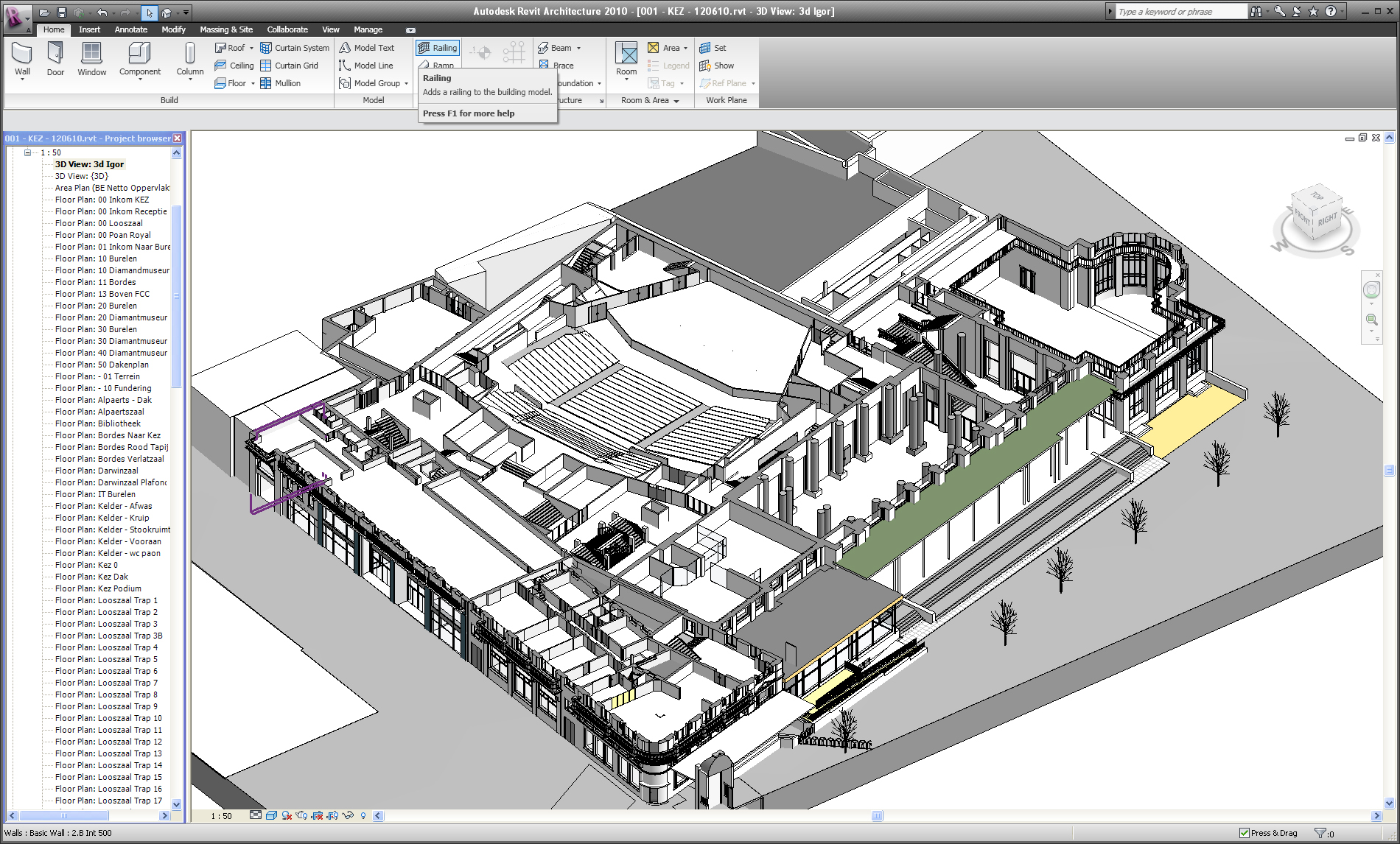Select the Wall tool
This screenshot has width=1400, height=844.
pyautogui.click(x=22, y=59)
